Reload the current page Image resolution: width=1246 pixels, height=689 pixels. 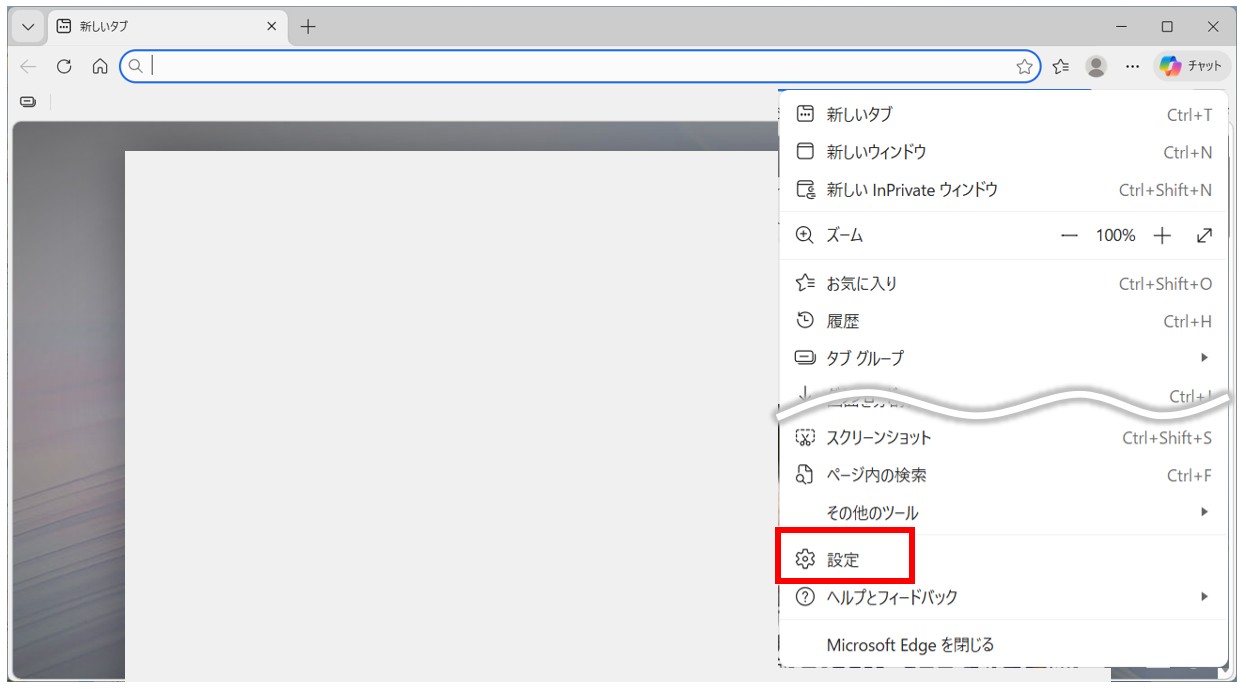tap(63, 66)
